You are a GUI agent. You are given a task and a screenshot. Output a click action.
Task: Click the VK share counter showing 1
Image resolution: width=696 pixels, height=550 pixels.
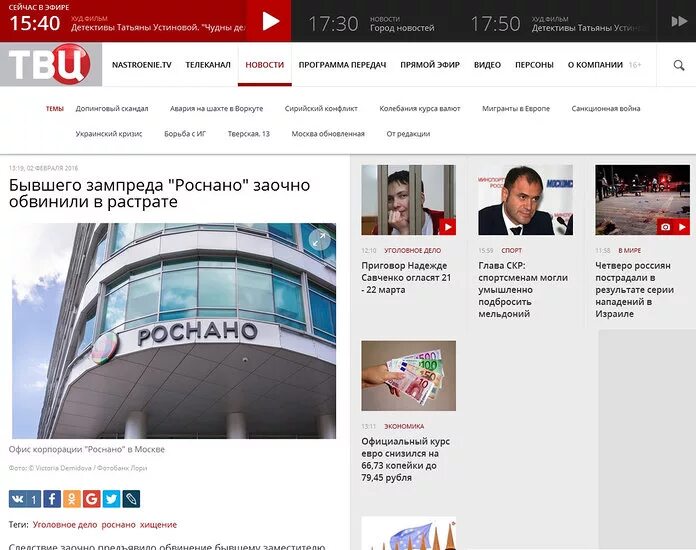click(34, 499)
